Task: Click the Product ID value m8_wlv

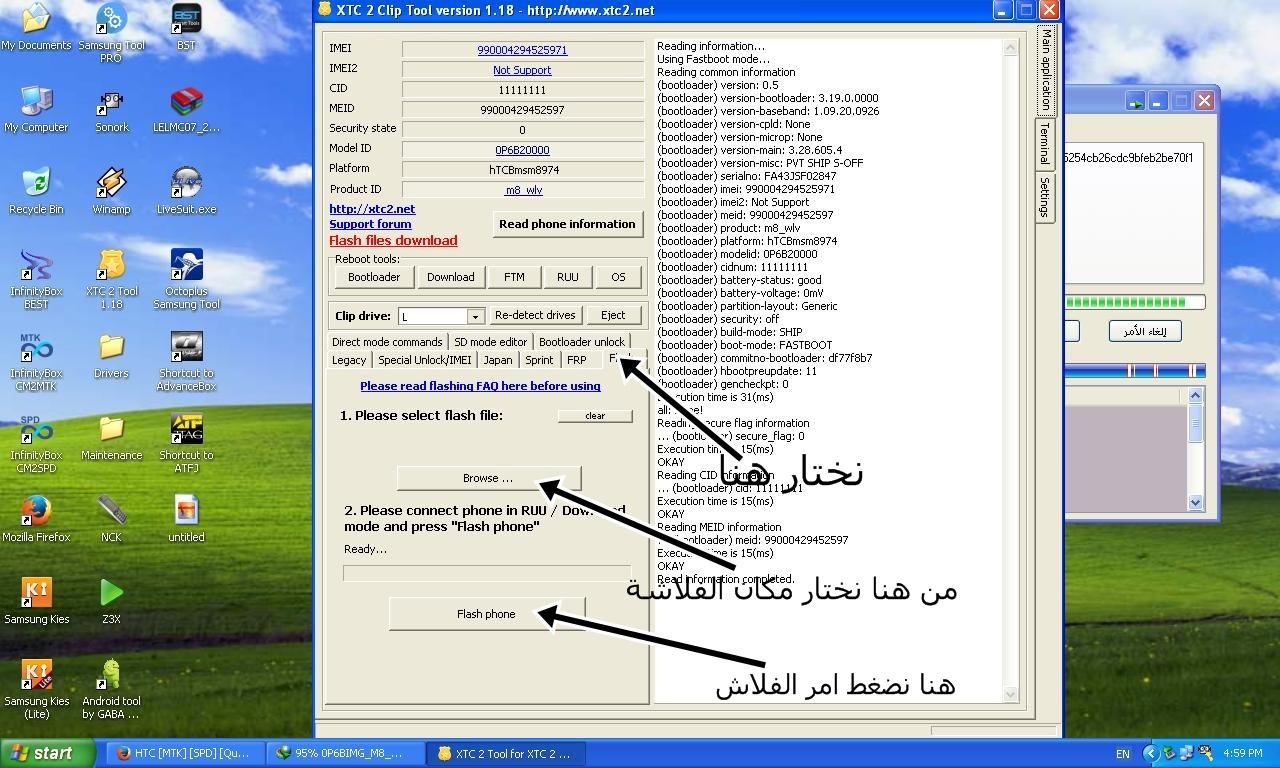Action: click(x=522, y=190)
